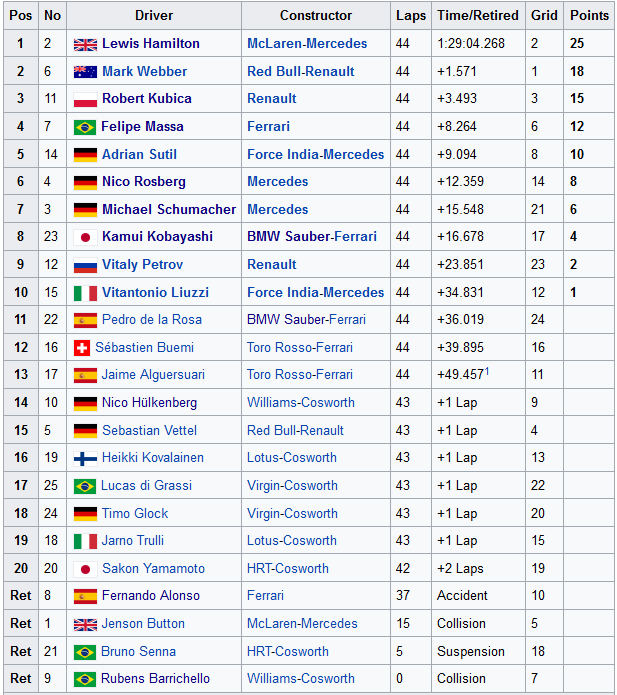Image resolution: width=617 pixels, height=695 pixels.
Task: Open Sebastian Vettel's driver page link
Action: [x=149, y=430]
